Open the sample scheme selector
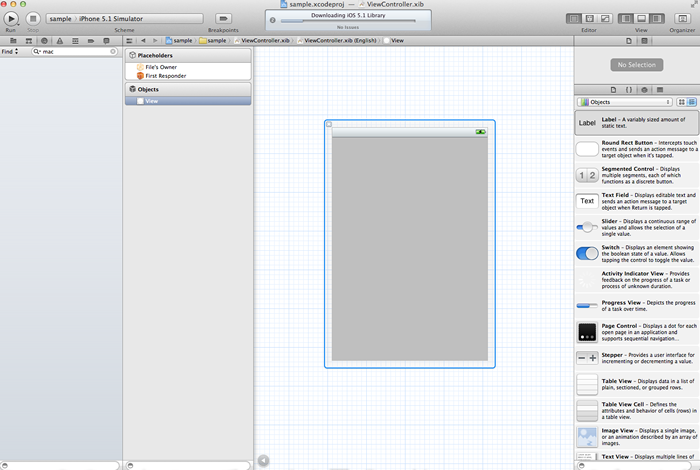 pyautogui.click(x=60, y=19)
